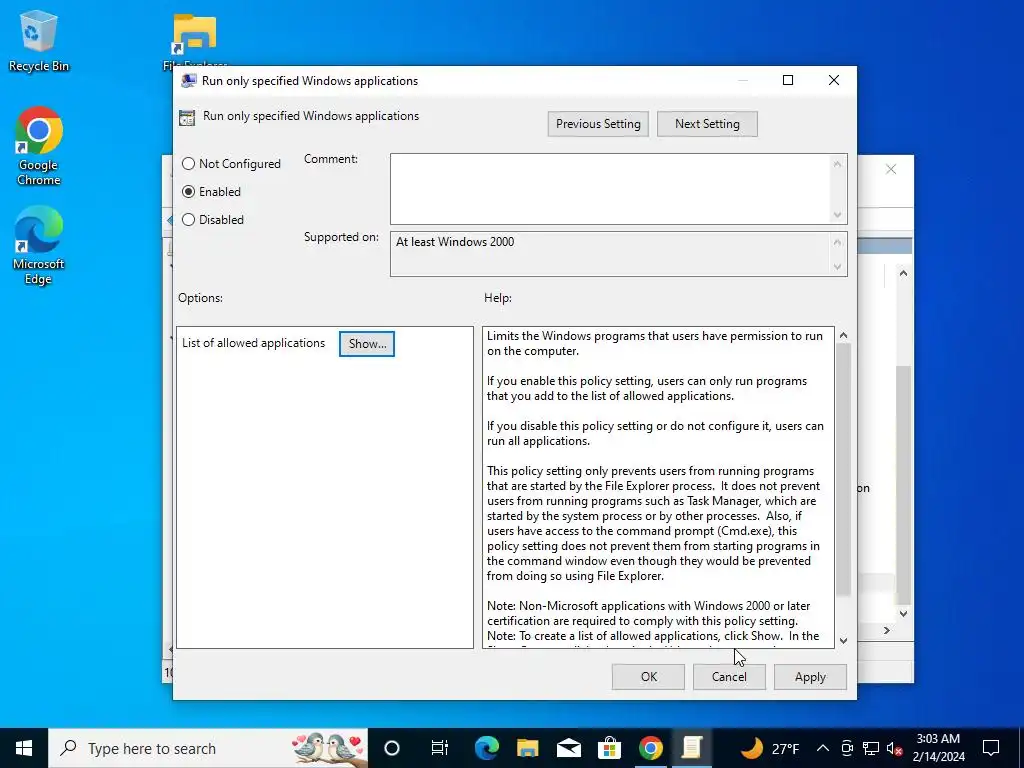Confirm with the OK button
The height and width of the screenshot is (768, 1024).
pos(648,677)
